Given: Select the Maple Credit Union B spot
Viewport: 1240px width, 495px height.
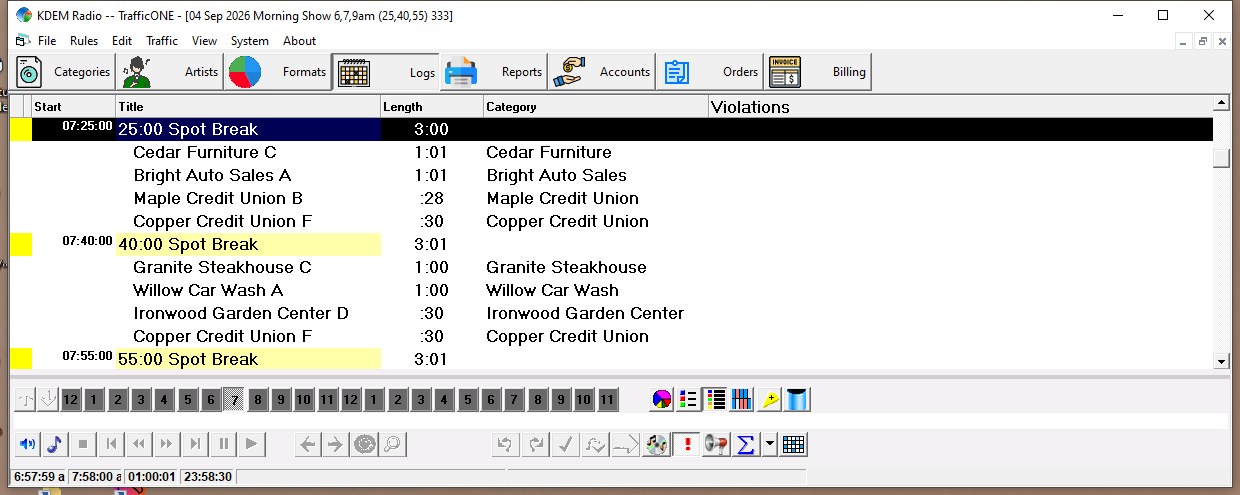Looking at the screenshot, I should (x=611, y=198).
